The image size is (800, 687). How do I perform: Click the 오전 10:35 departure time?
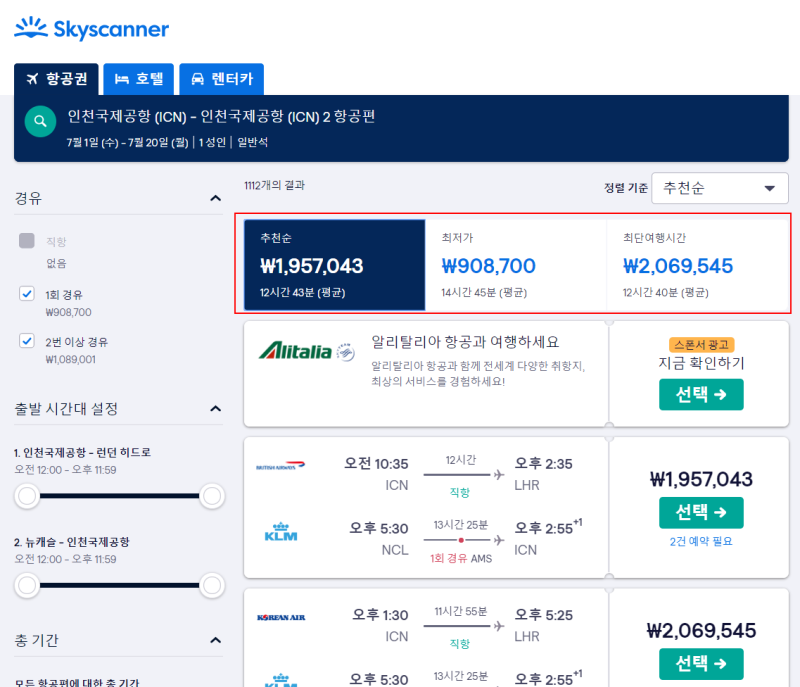(376, 464)
